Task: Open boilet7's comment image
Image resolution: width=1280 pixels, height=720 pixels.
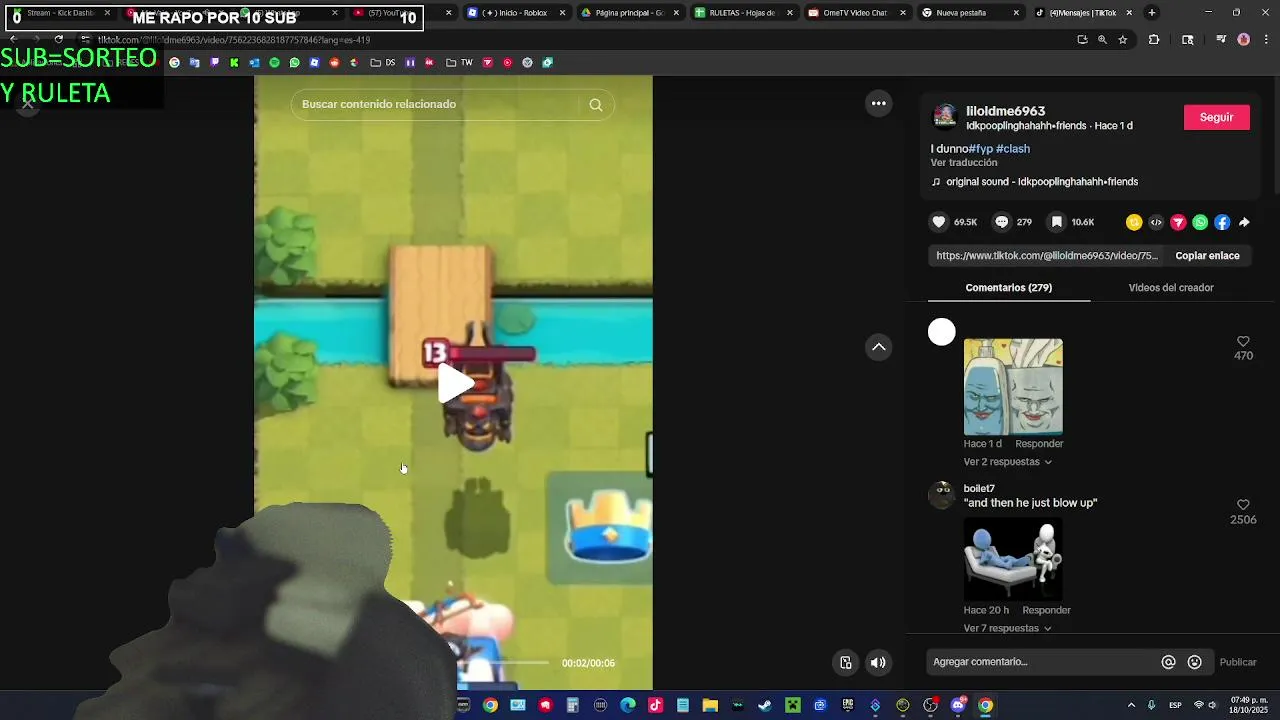Action: [x=1013, y=558]
